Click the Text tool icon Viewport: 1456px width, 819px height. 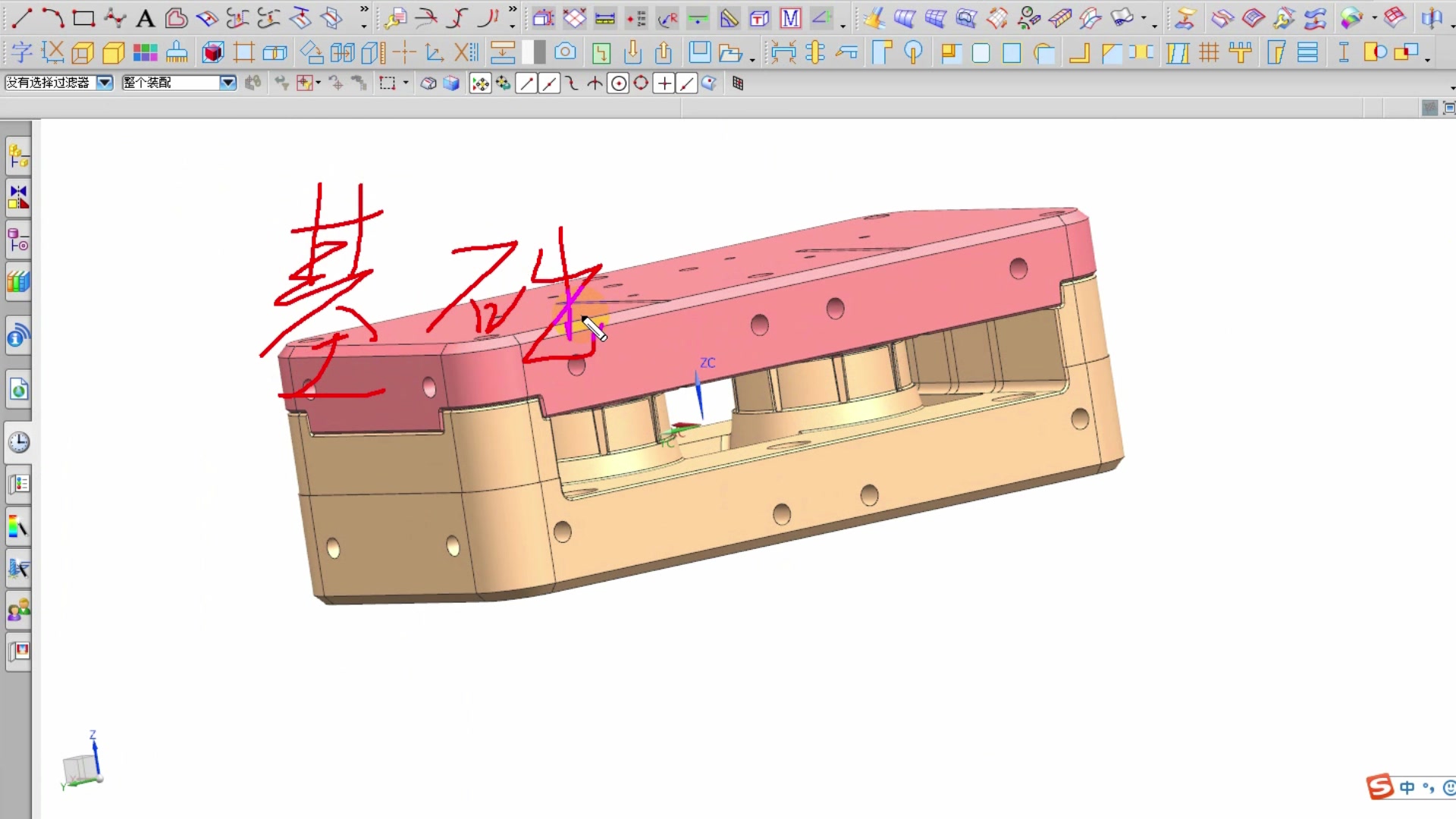tap(145, 18)
